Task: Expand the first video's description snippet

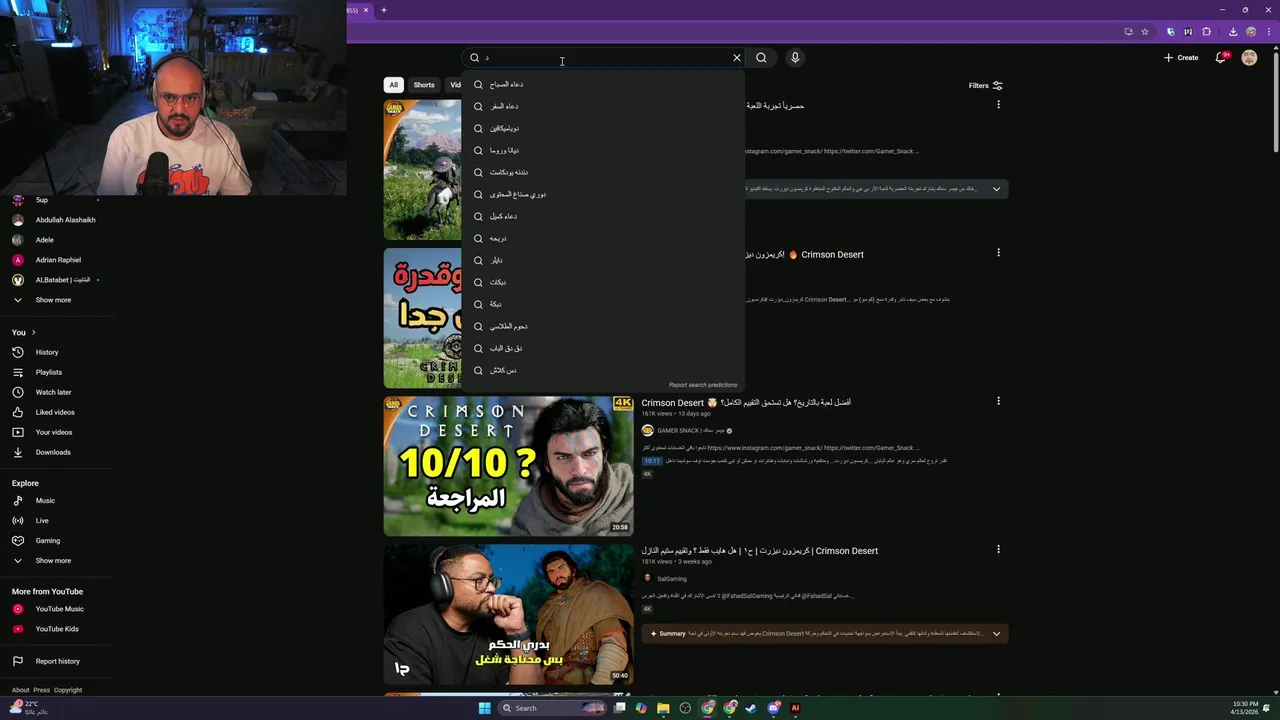Action: (996, 189)
